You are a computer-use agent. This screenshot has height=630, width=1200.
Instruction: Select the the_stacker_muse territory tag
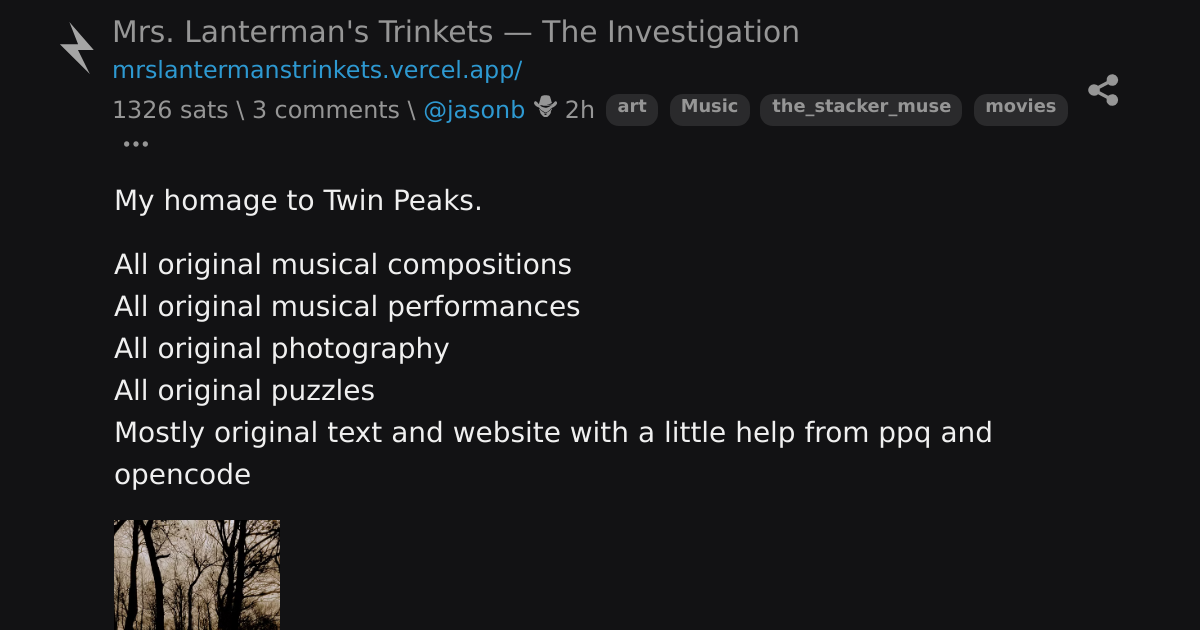coord(861,108)
